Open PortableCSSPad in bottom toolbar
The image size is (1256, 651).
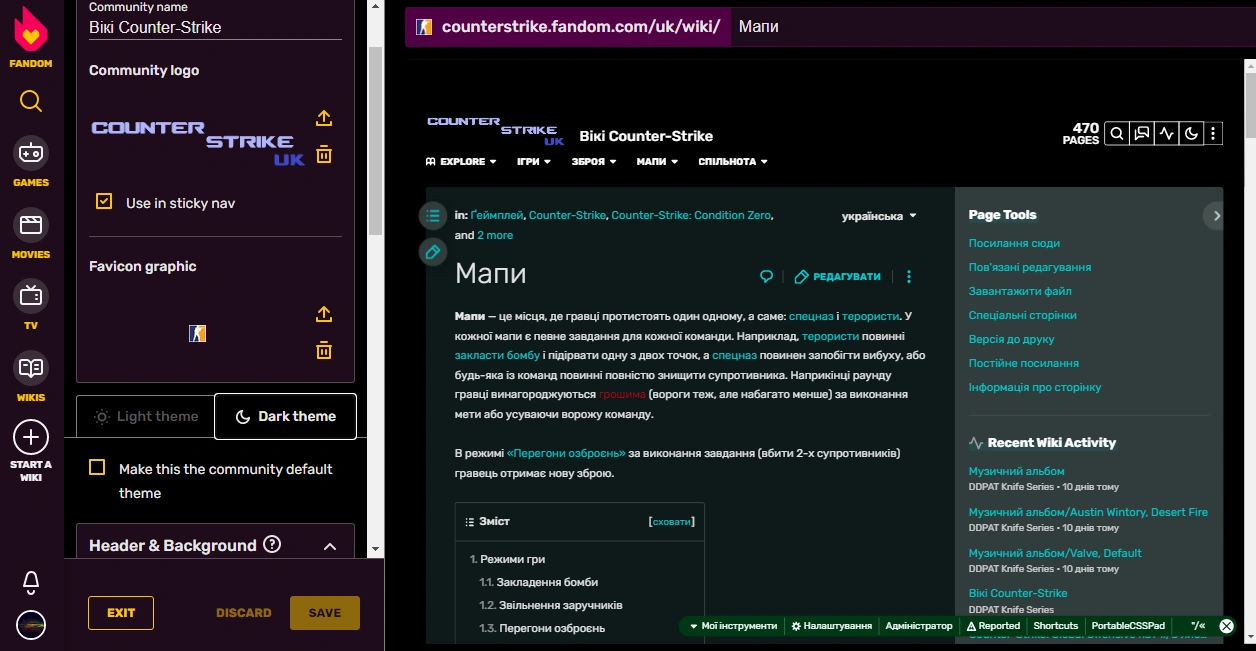click(x=1128, y=626)
